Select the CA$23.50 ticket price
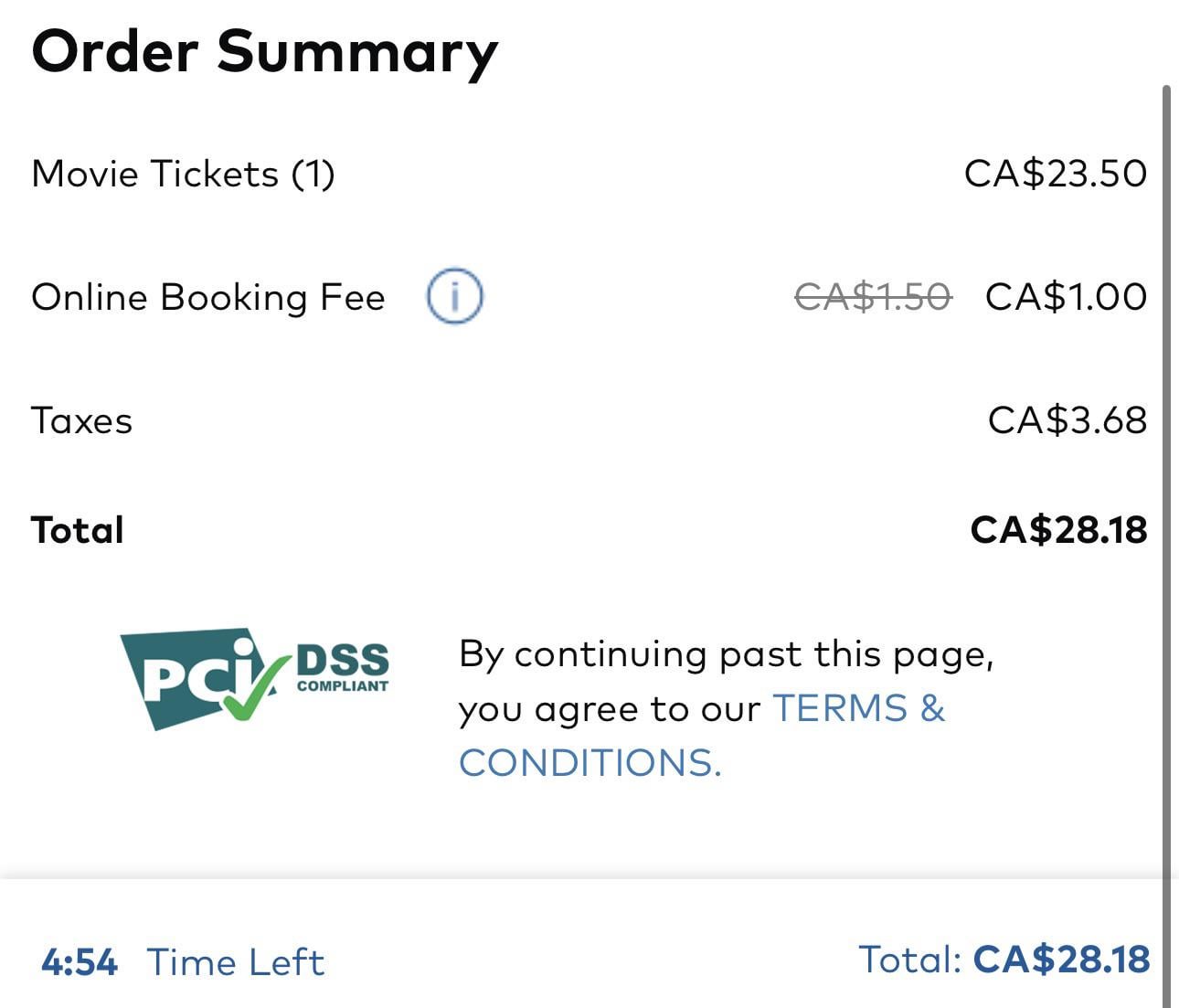Image resolution: width=1179 pixels, height=1008 pixels. tap(1056, 174)
